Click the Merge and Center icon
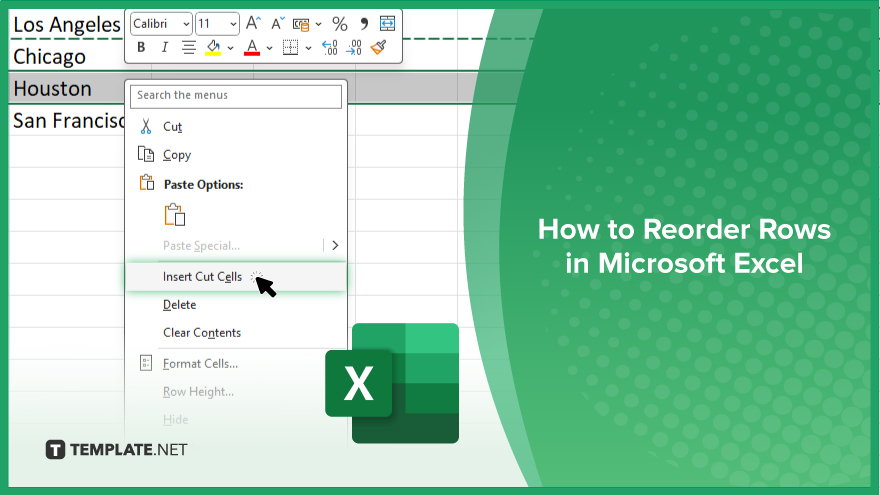880x495 pixels. [x=387, y=24]
